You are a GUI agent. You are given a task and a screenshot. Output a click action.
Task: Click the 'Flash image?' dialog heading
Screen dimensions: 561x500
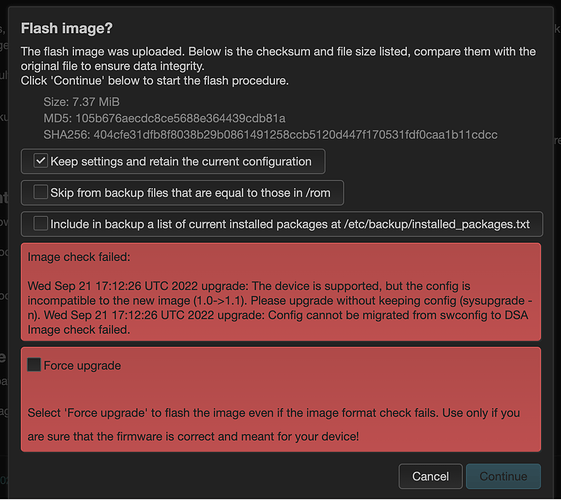(x=67, y=28)
